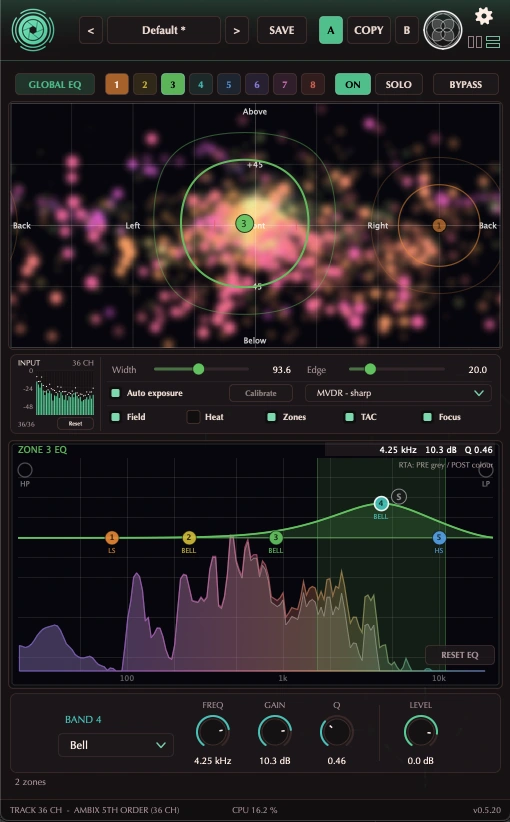Click the CPU 16.2 % status text
The image size is (510, 822).
coord(254,809)
